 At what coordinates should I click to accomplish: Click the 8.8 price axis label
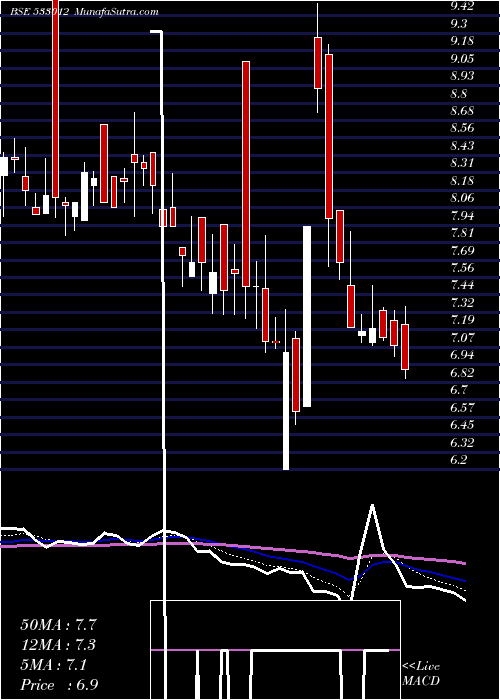tap(459, 93)
